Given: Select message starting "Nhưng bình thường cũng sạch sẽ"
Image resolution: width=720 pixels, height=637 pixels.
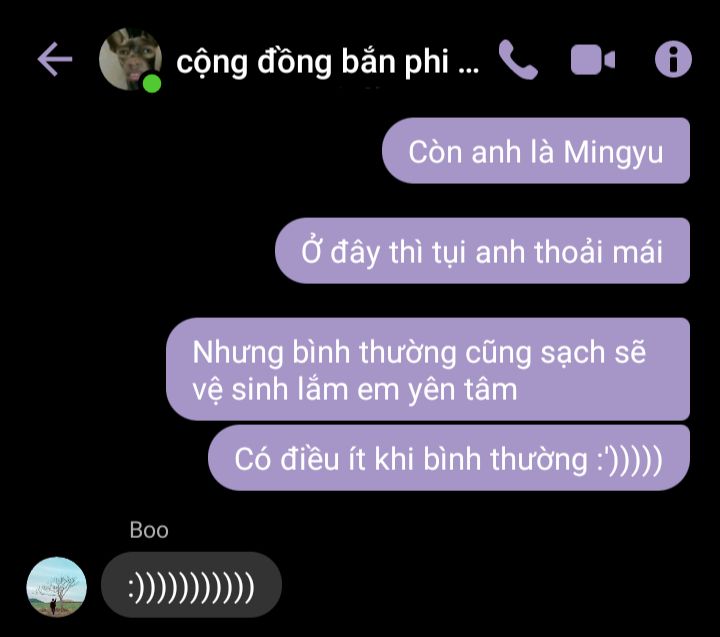Looking at the screenshot, I should click(428, 369).
